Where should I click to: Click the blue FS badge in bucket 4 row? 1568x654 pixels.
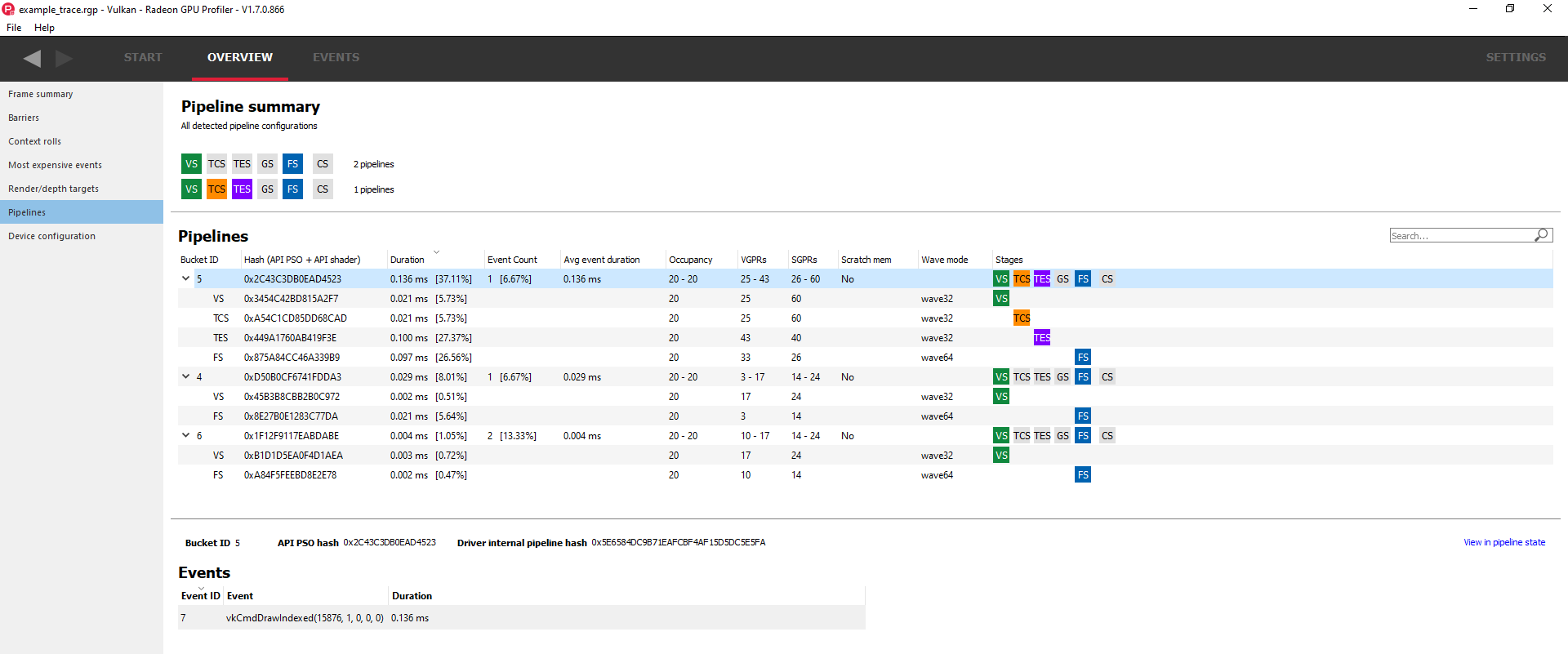click(x=1083, y=377)
